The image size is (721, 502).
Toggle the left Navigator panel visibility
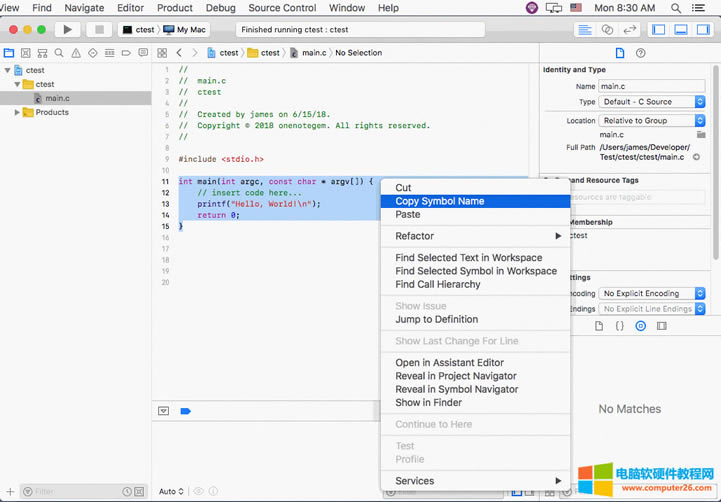pyautogui.click(x=658, y=30)
